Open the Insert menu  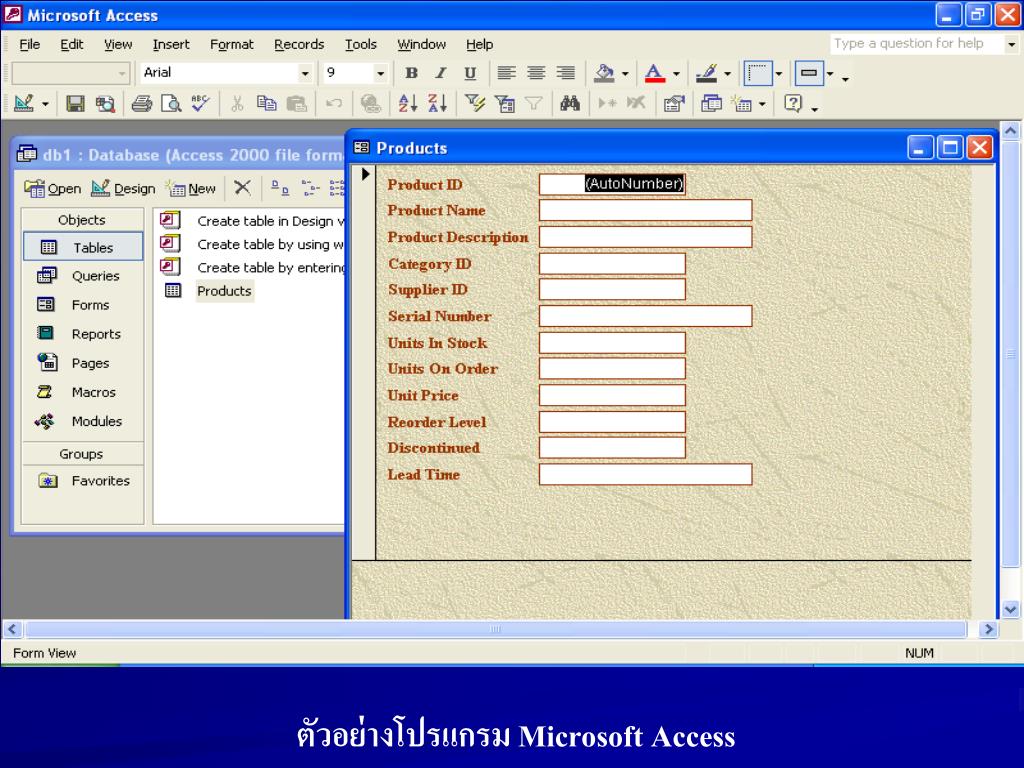(171, 44)
